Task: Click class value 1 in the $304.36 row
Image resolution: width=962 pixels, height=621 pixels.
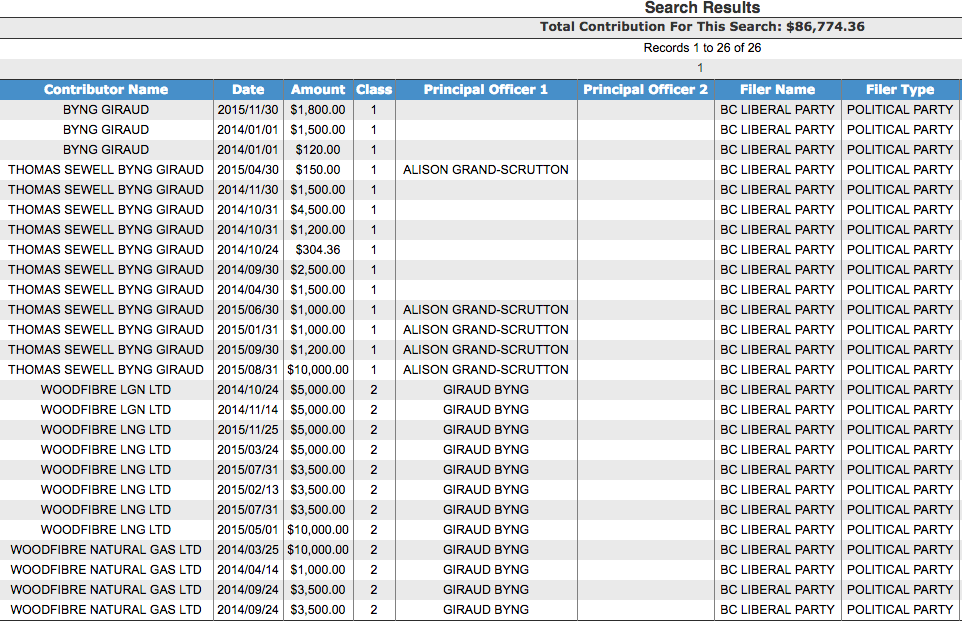Action: [x=374, y=250]
